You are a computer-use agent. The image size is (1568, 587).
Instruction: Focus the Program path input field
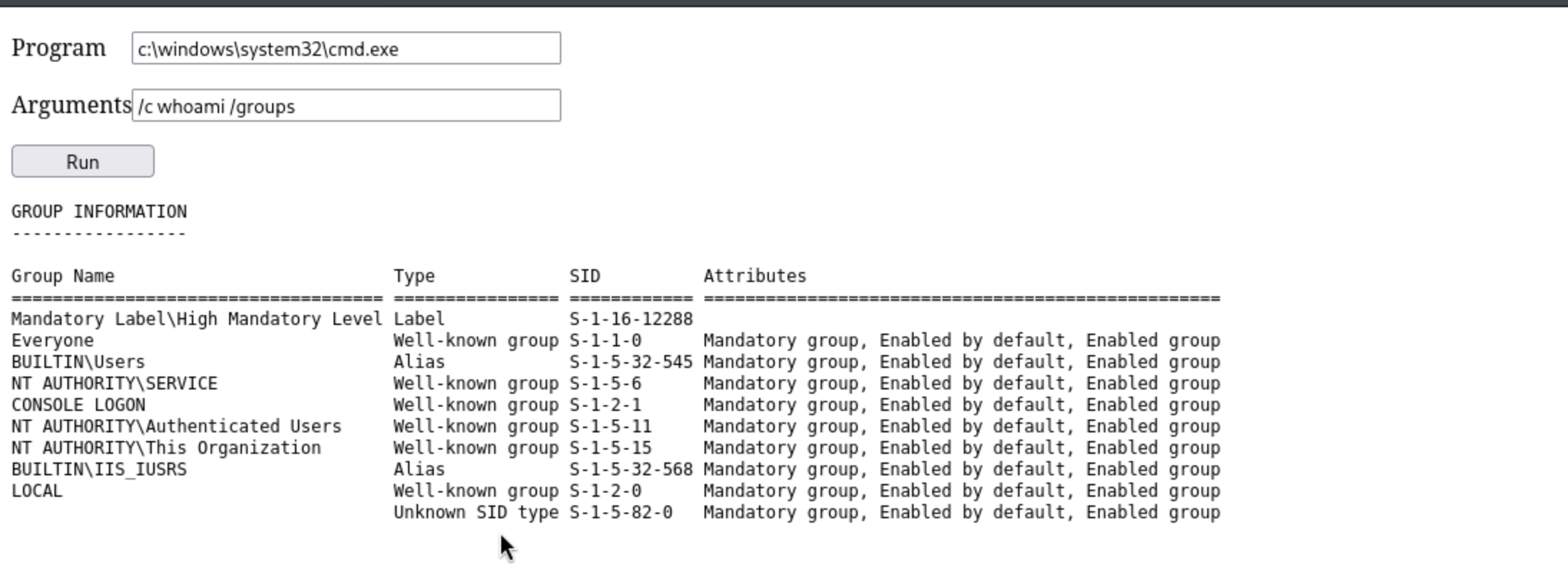click(346, 49)
